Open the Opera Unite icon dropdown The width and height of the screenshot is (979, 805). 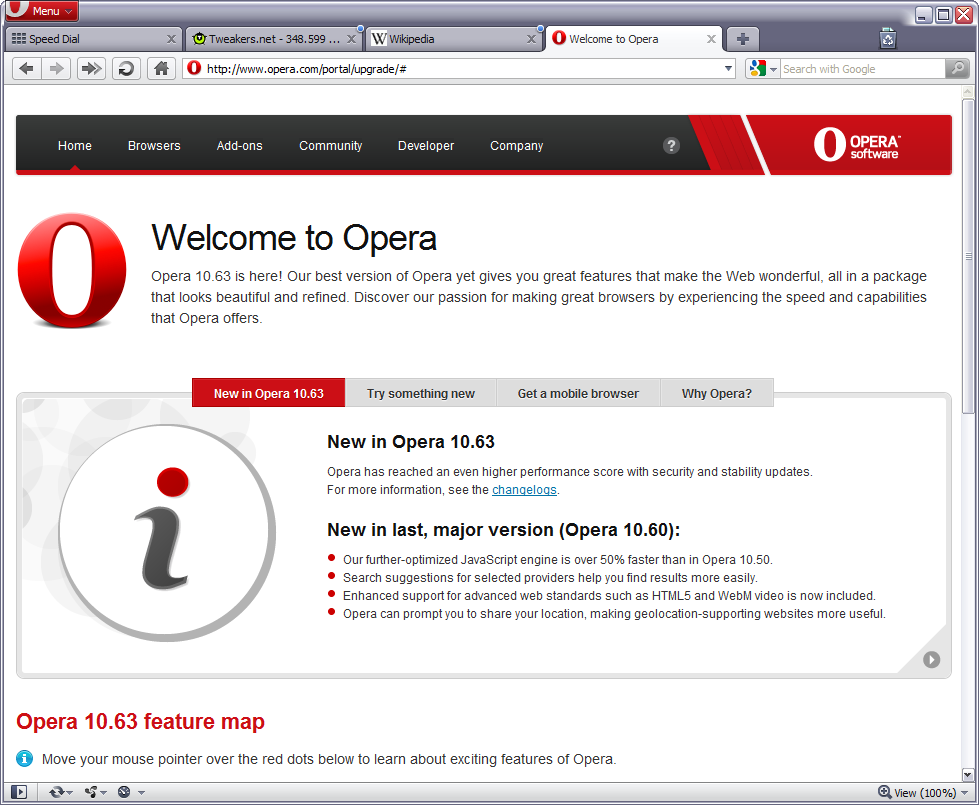pos(96,792)
